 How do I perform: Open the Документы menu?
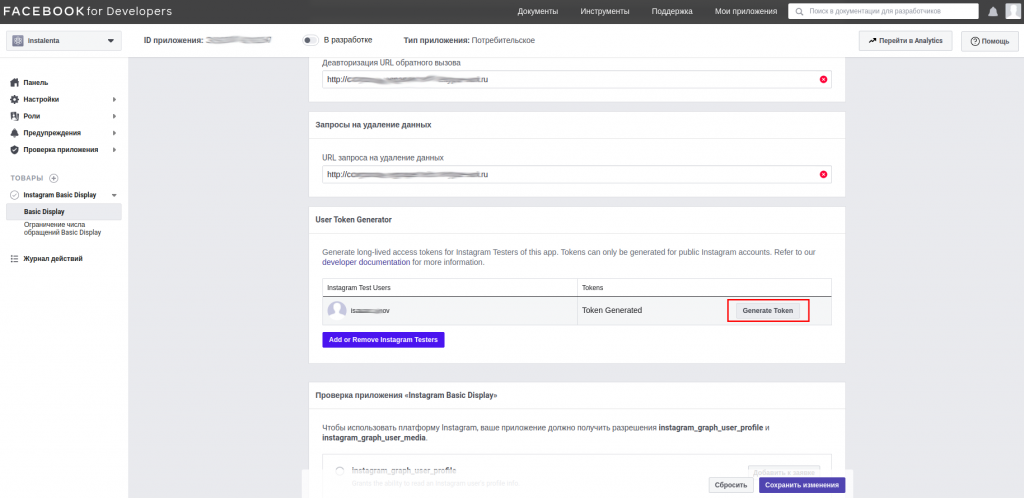(x=537, y=12)
